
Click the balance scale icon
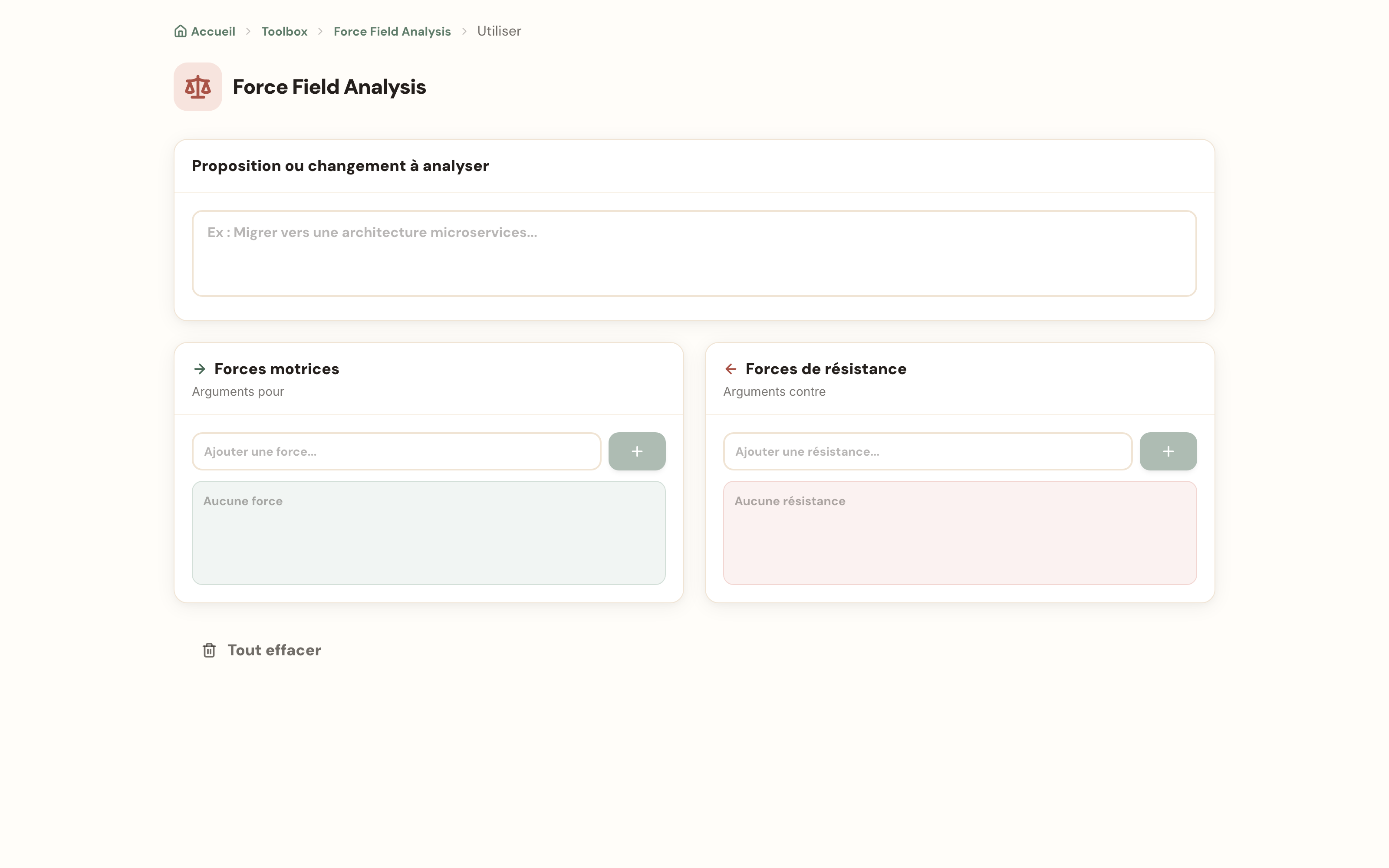coord(198,87)
